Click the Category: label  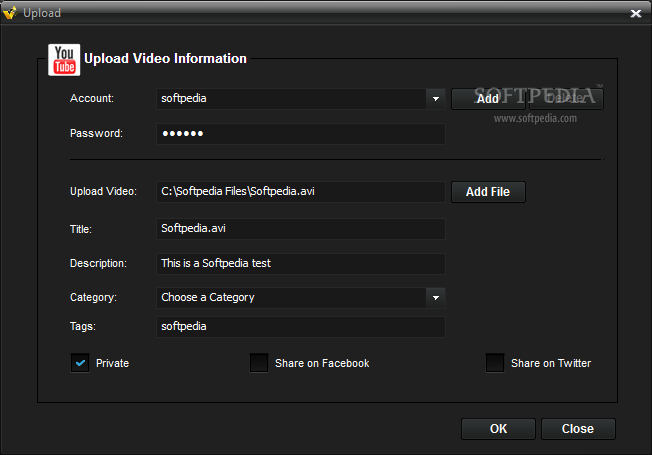[x=93, y=297]
